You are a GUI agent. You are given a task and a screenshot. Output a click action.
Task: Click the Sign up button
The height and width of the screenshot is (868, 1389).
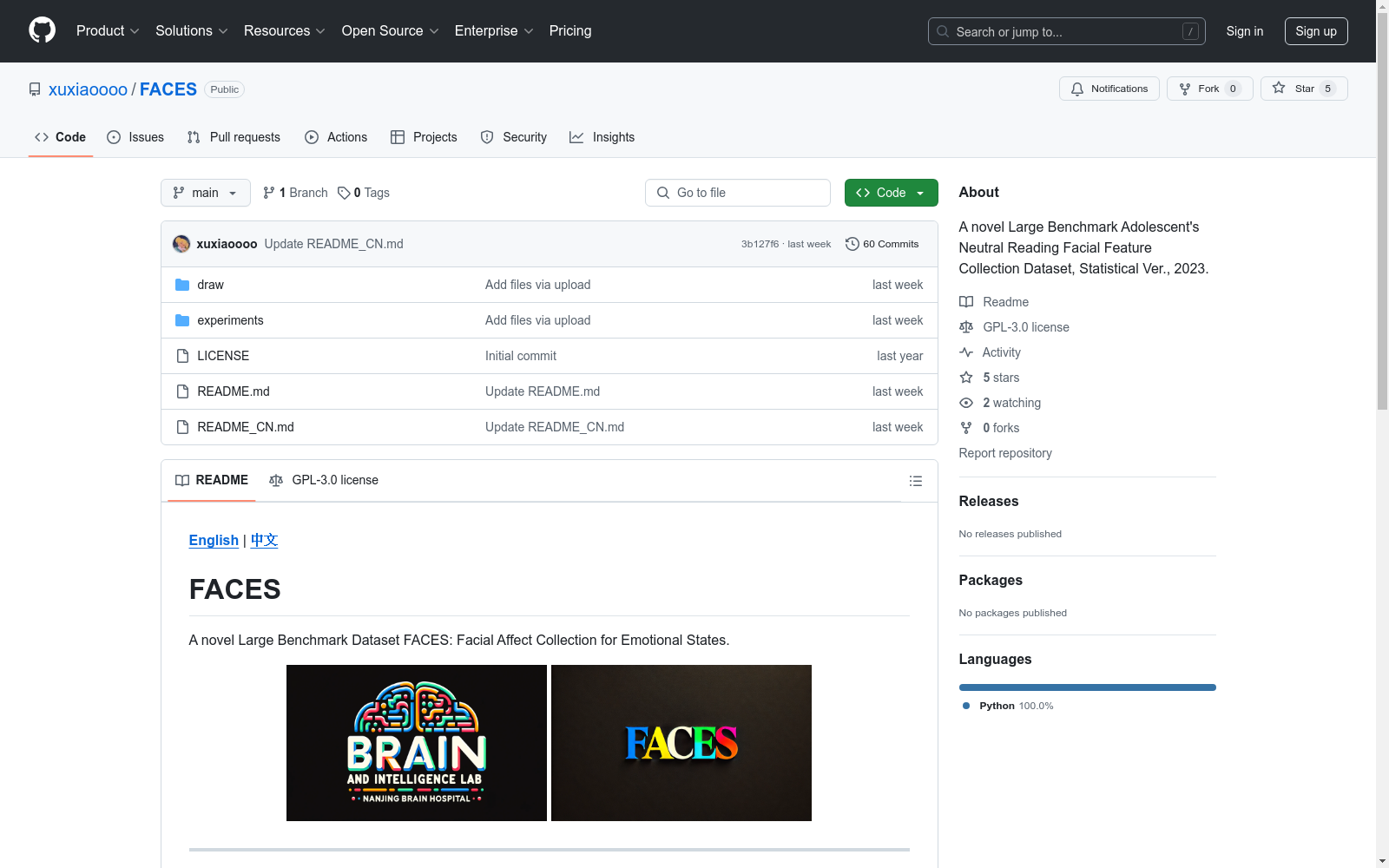pos(1315,31)
